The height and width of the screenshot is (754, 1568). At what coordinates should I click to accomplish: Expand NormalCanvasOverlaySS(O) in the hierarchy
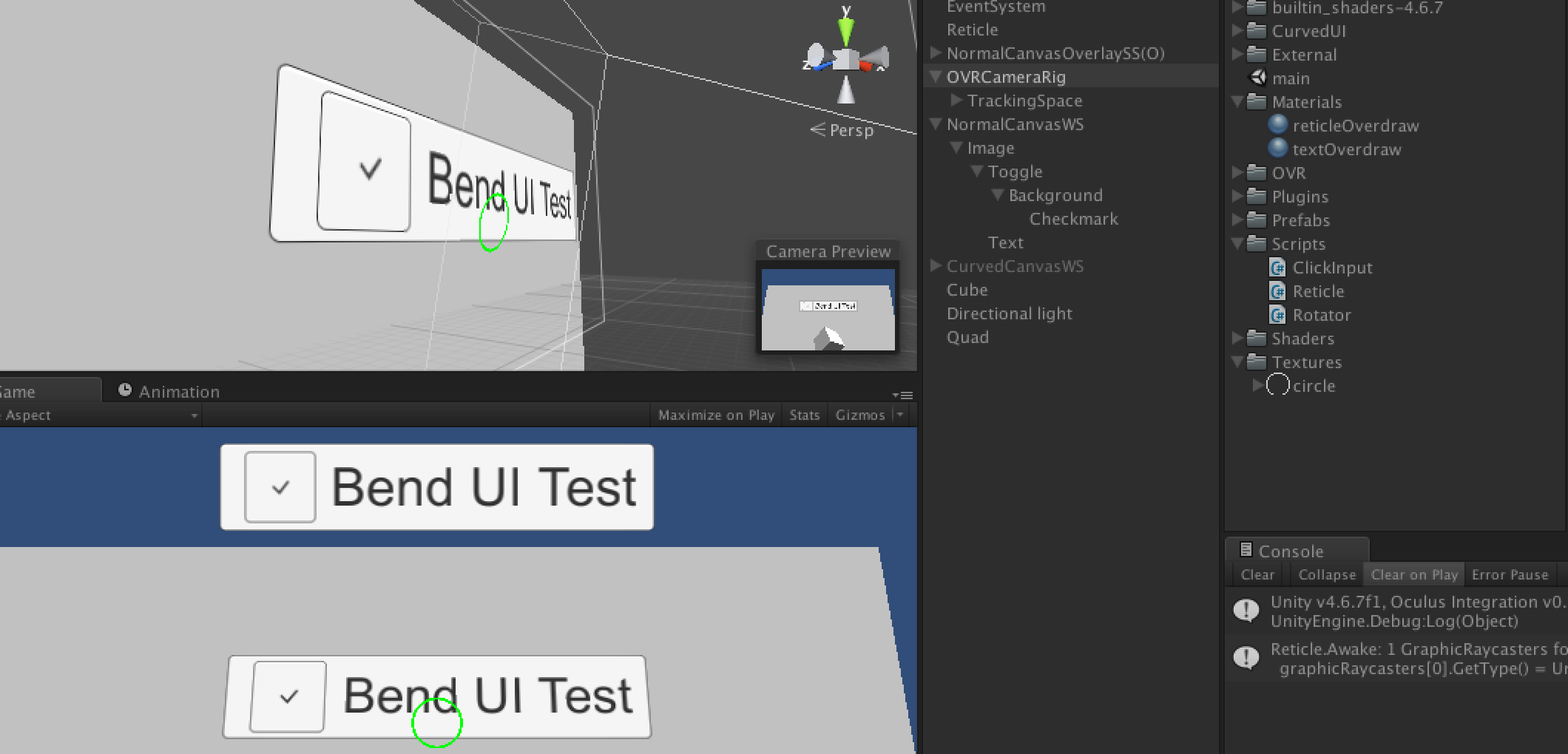936,52
